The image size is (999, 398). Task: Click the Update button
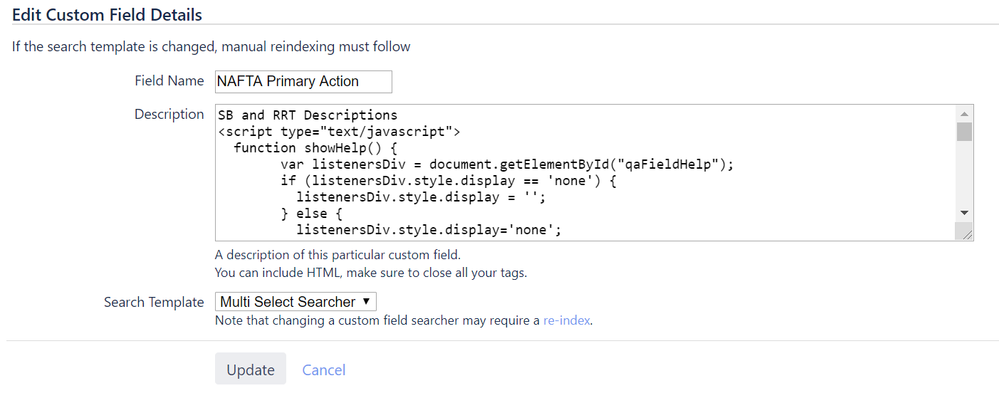250,369
